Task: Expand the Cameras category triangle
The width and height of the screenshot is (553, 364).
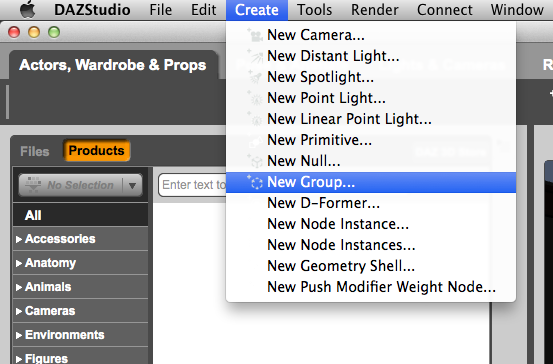Action: click(x=19, y=311)
